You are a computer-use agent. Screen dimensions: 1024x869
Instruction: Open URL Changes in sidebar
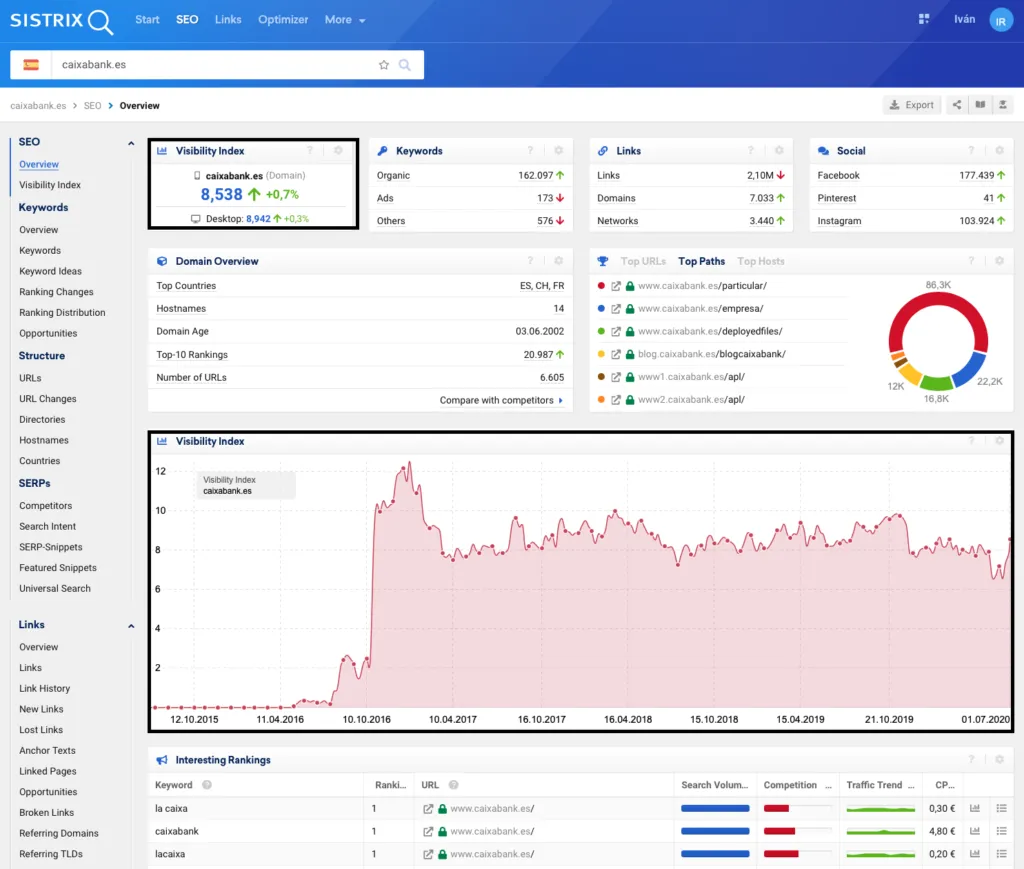coord(48,399)
